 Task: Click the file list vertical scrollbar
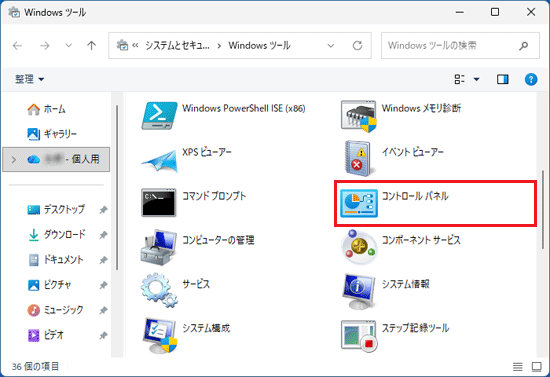pos(543,209)
